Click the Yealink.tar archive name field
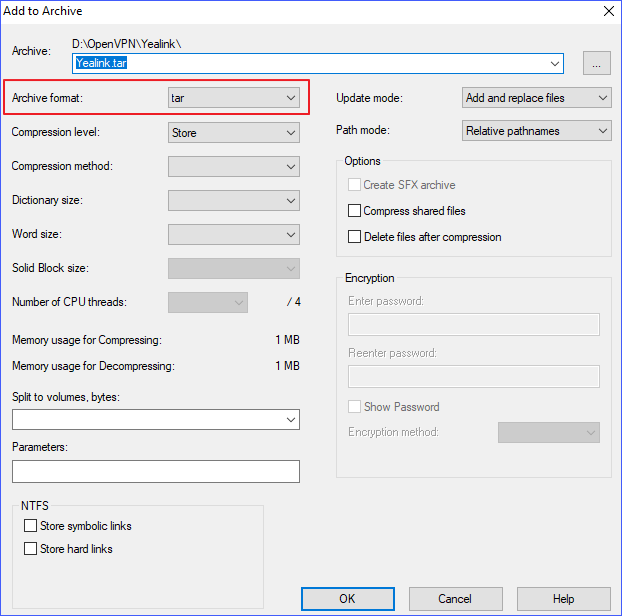Image resolution: width=622 pixels, height=616 pixels. (310, 64)
